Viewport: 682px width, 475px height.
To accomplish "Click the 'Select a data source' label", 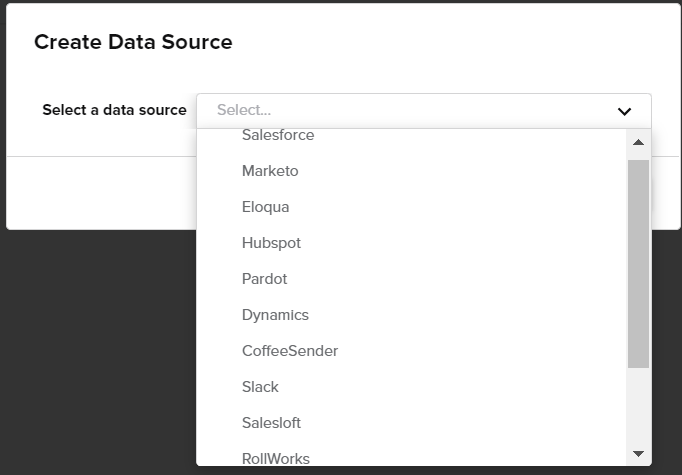I will [114, 110].
